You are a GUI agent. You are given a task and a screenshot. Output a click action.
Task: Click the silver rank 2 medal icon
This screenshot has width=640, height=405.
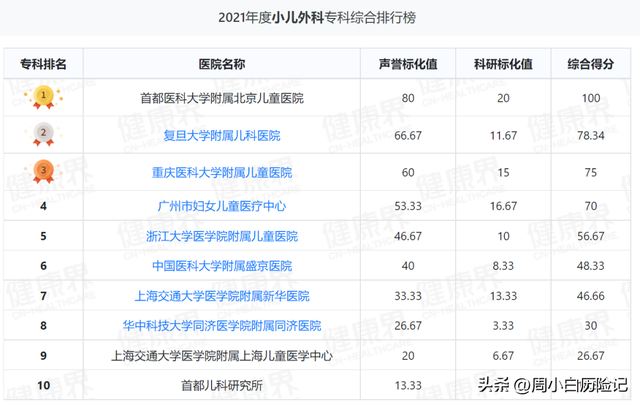43,134
